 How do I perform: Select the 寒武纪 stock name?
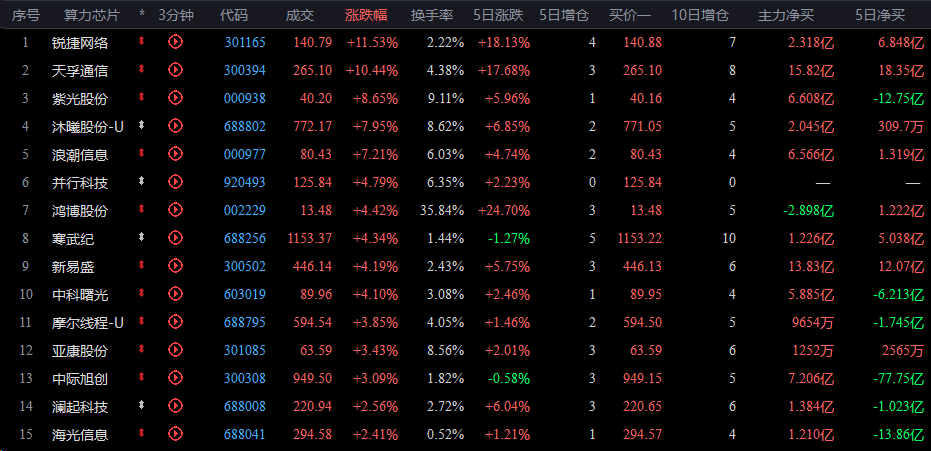click(x=73, y=239)
